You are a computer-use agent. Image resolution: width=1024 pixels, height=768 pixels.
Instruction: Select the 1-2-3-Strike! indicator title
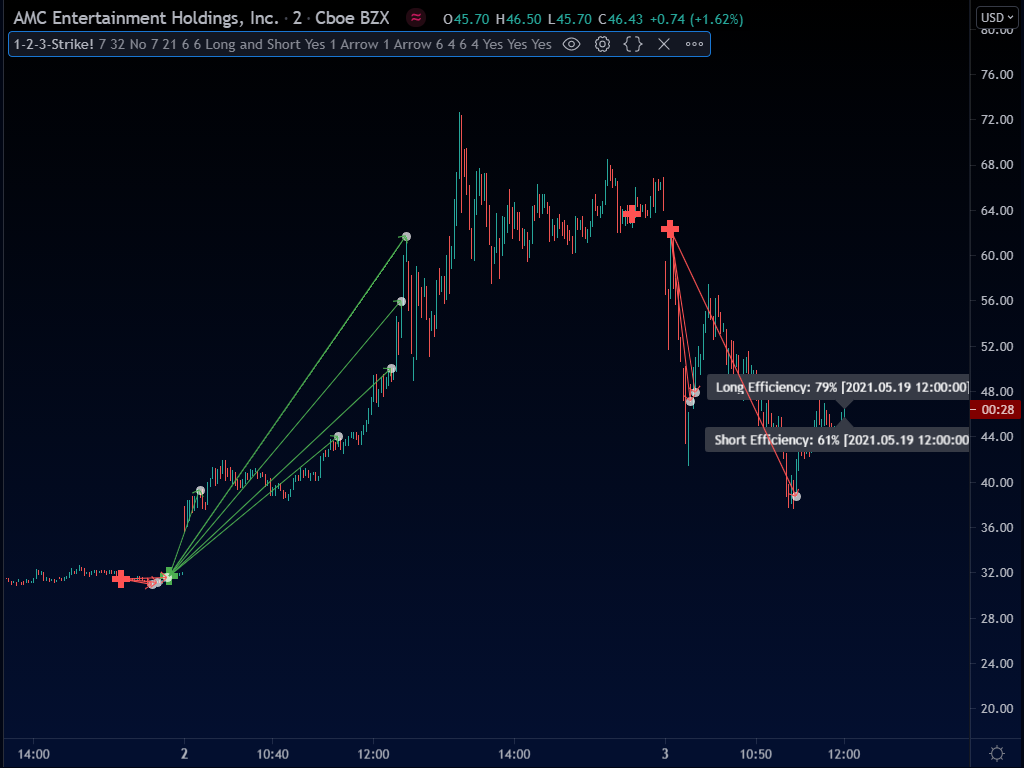coord(52,44)
